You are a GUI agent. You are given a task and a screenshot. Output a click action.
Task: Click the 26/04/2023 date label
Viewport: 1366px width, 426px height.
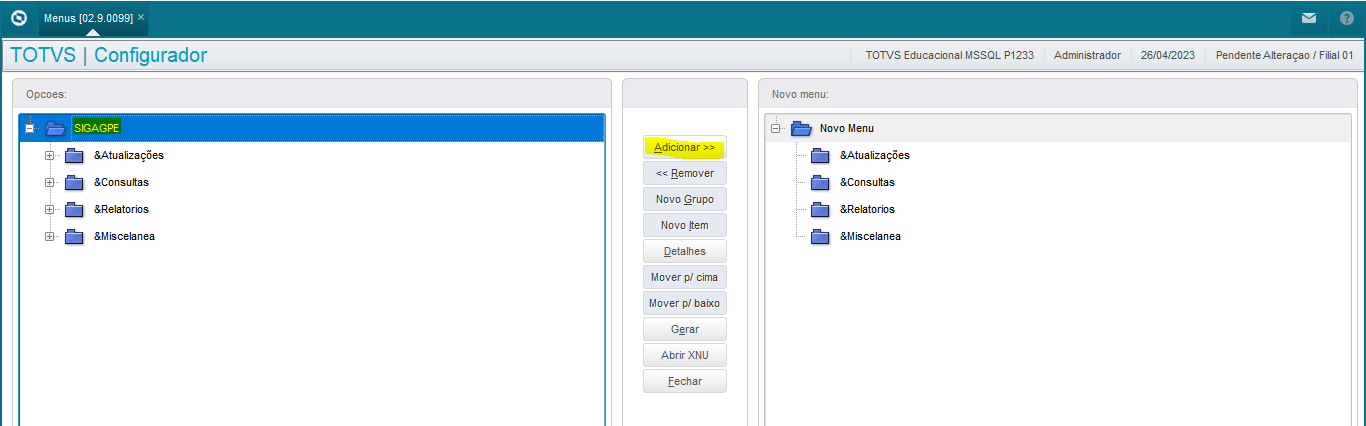point(1168,55)
